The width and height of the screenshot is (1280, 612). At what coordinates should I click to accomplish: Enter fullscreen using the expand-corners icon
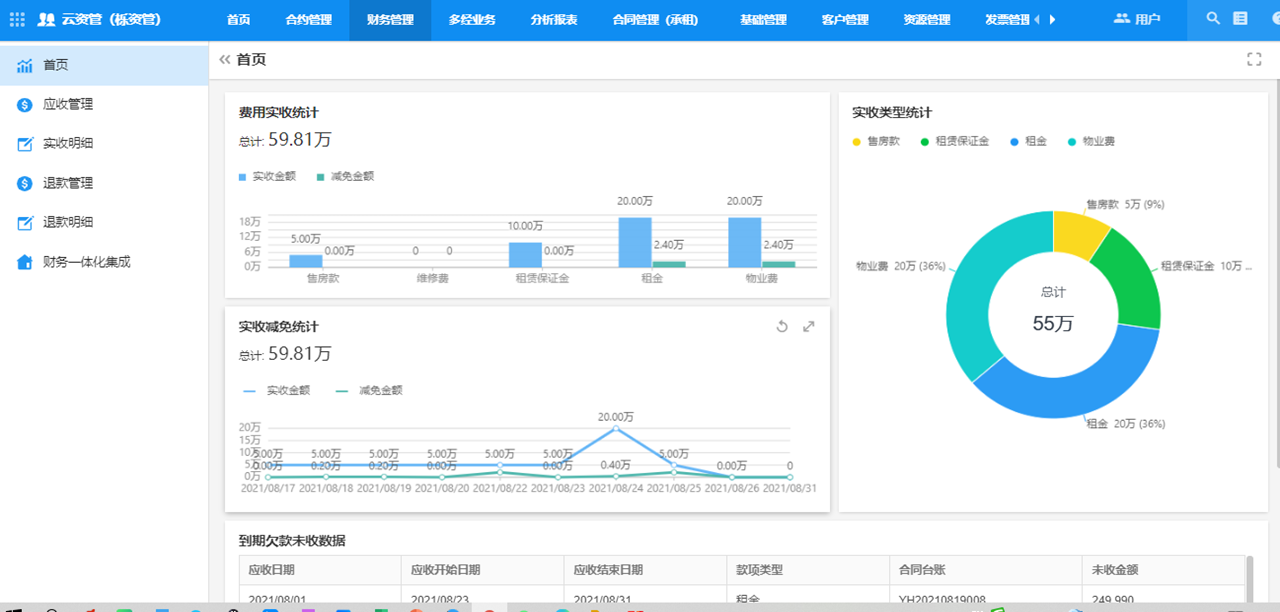(1254, 60)
